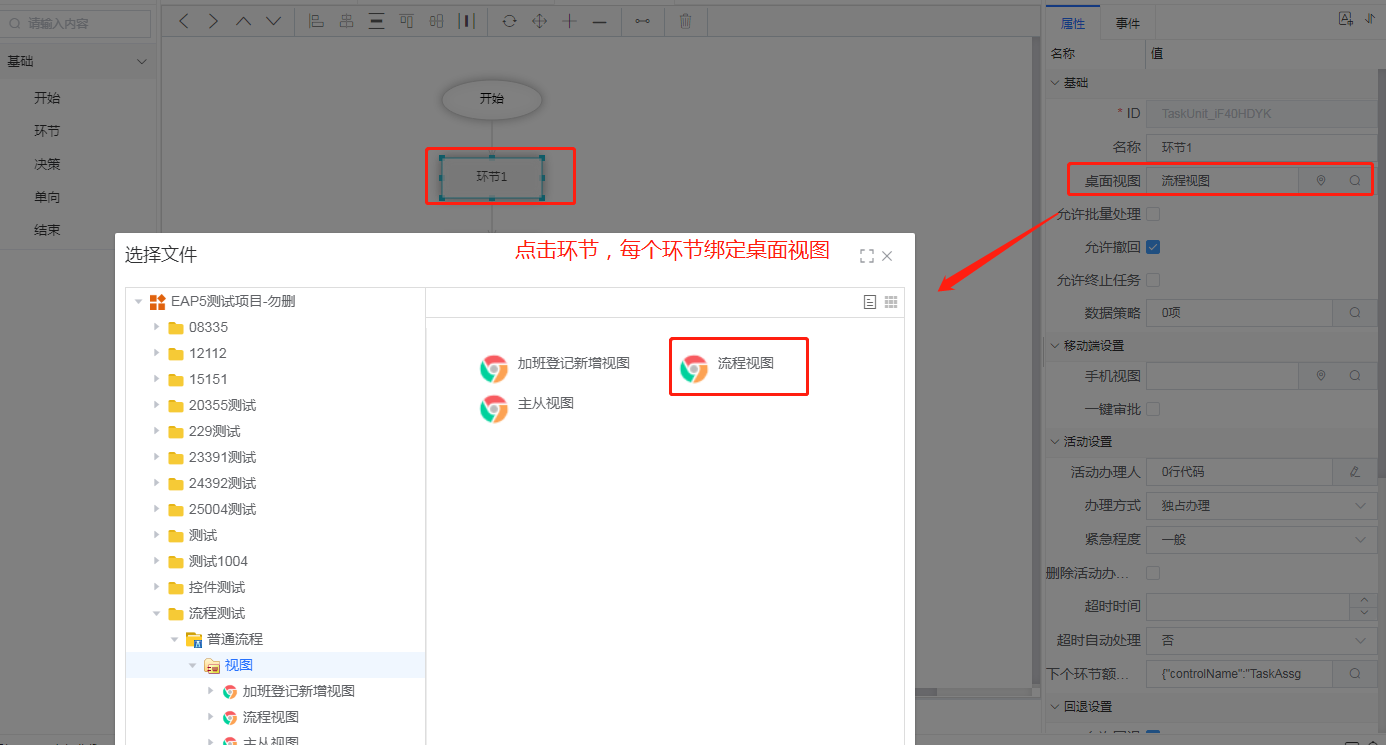Select the 属性 tab
The image size is (1386, 745).
coord(1072,23)
